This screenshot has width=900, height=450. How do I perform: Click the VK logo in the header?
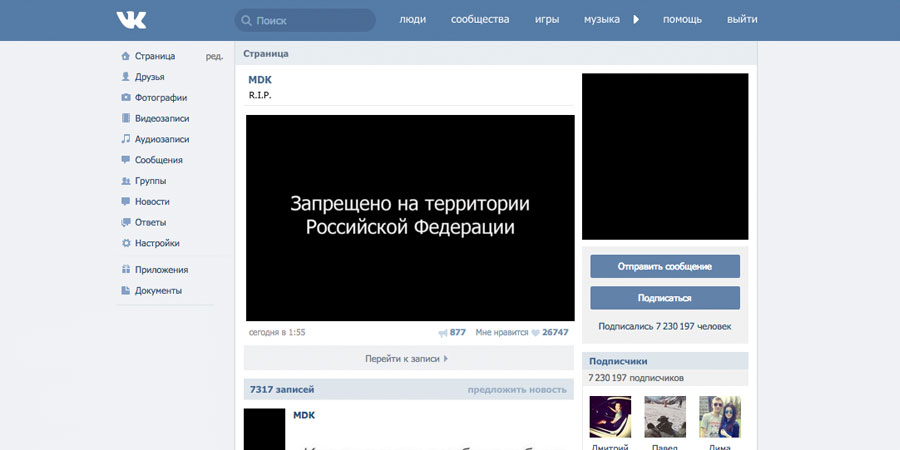tap(131, 20)
